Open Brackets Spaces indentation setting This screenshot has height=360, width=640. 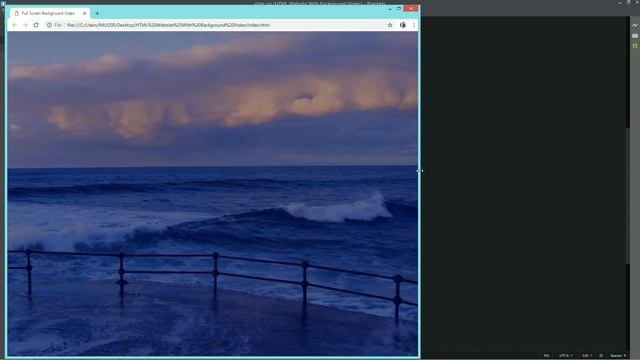coord(618,356)
